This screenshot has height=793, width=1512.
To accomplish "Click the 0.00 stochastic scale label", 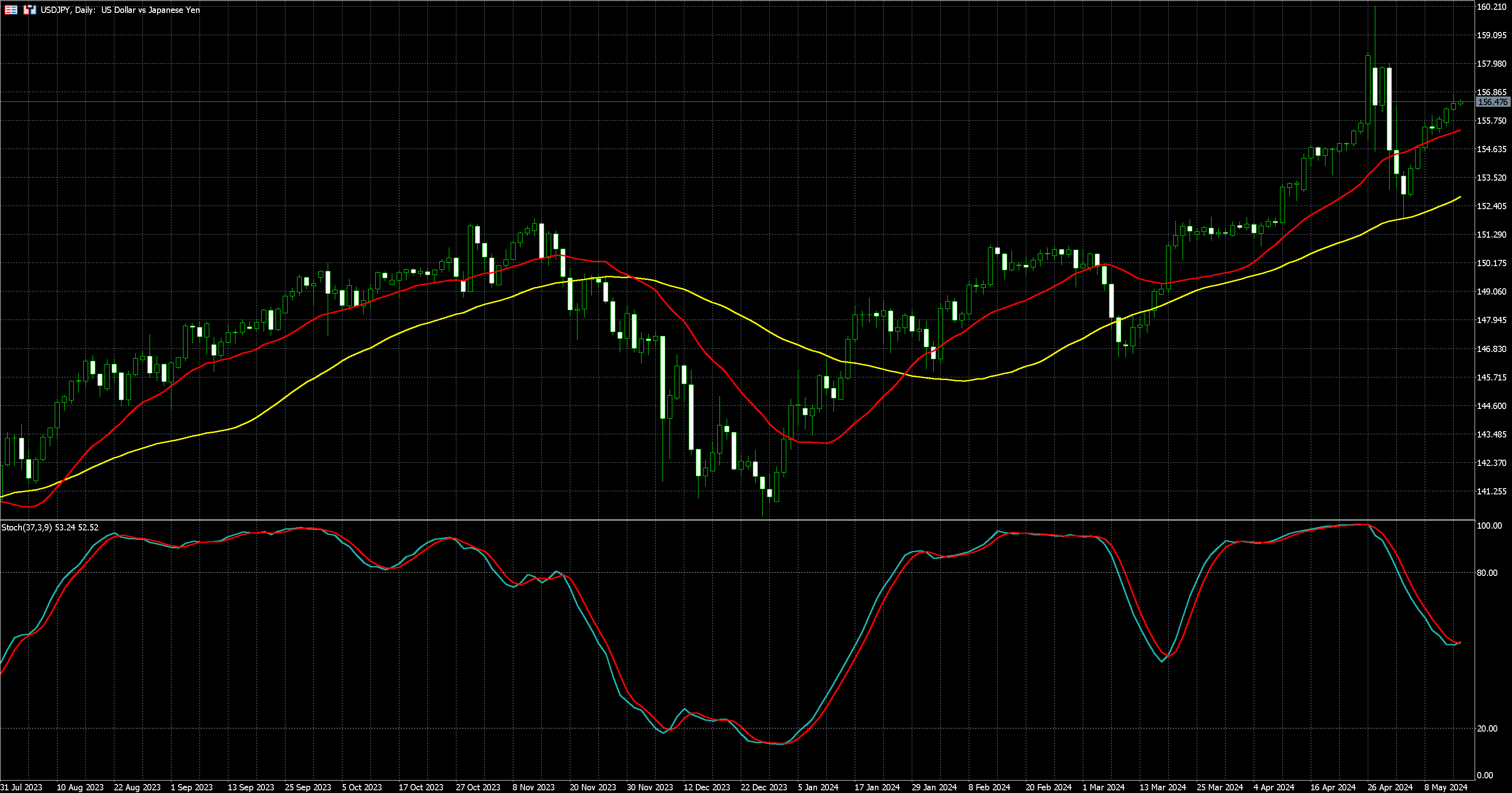I will click(1485, 775).
